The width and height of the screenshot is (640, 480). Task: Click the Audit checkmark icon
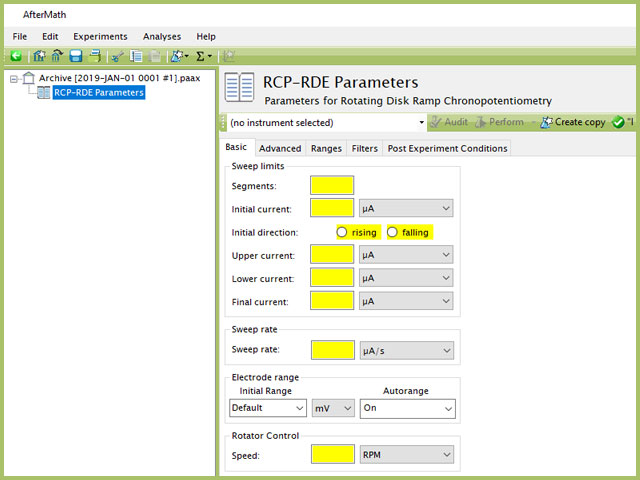pos(436,122)
